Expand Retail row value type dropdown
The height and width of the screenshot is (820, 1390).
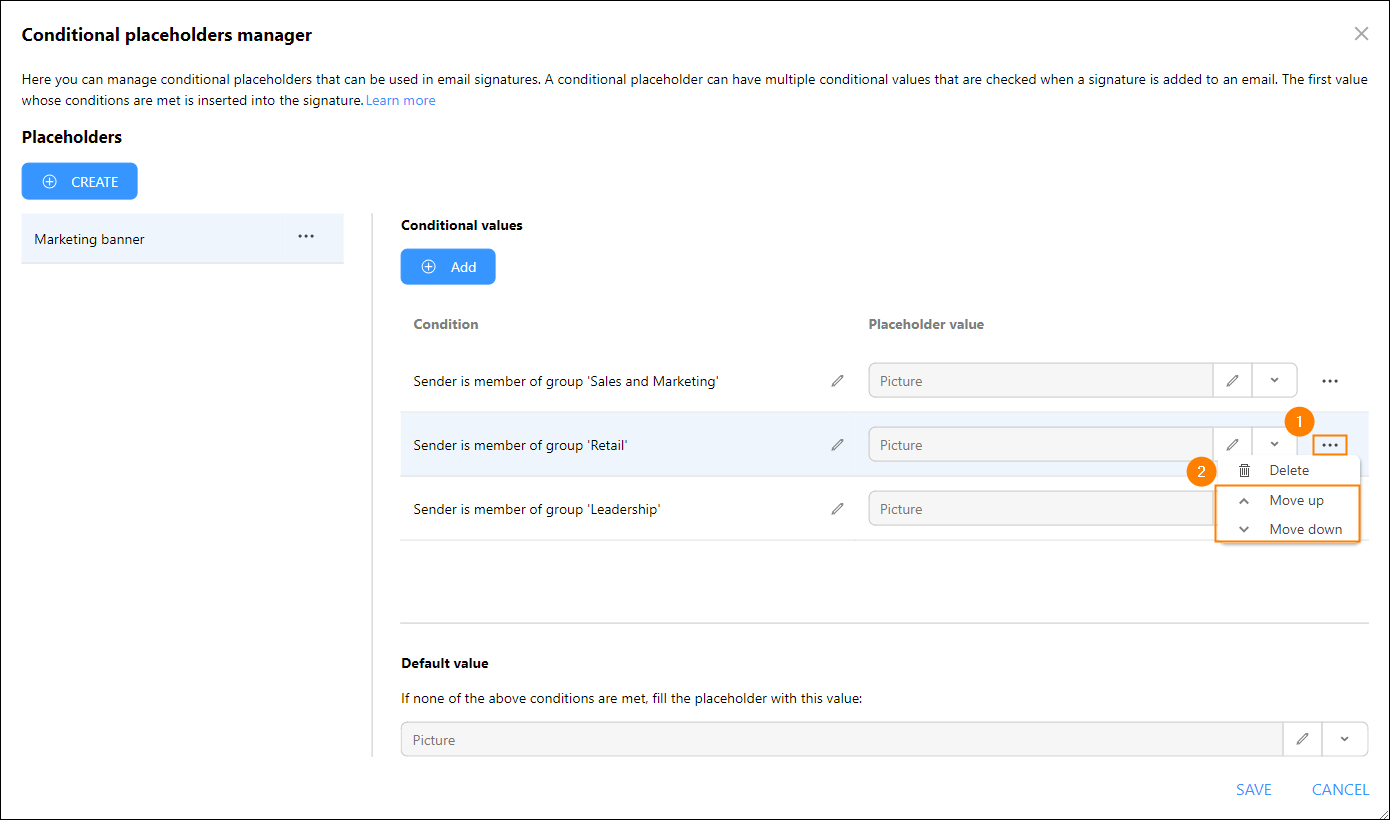(x=1275, y=445)
